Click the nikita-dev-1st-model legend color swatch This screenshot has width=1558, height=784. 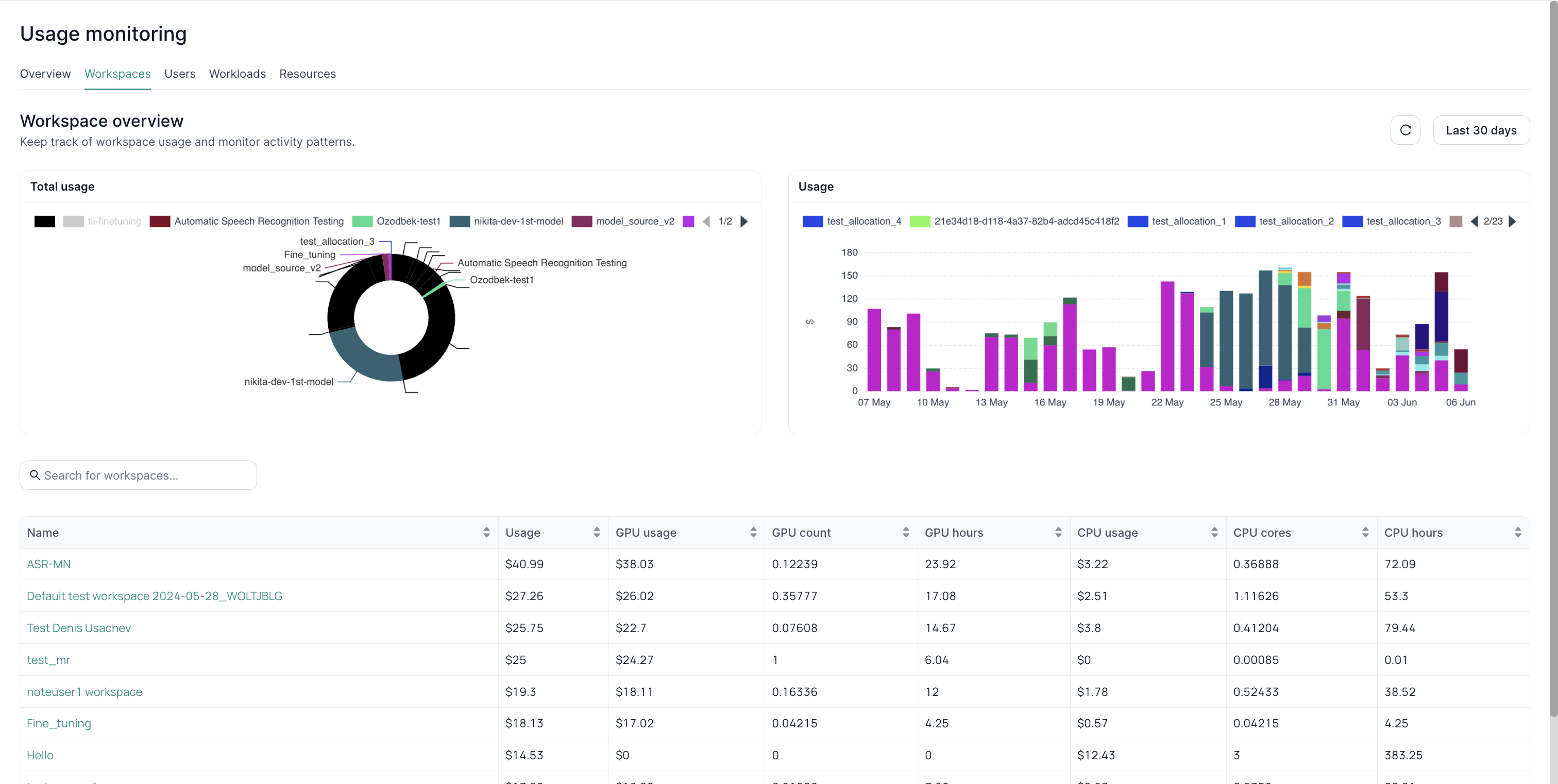[460, 221]
